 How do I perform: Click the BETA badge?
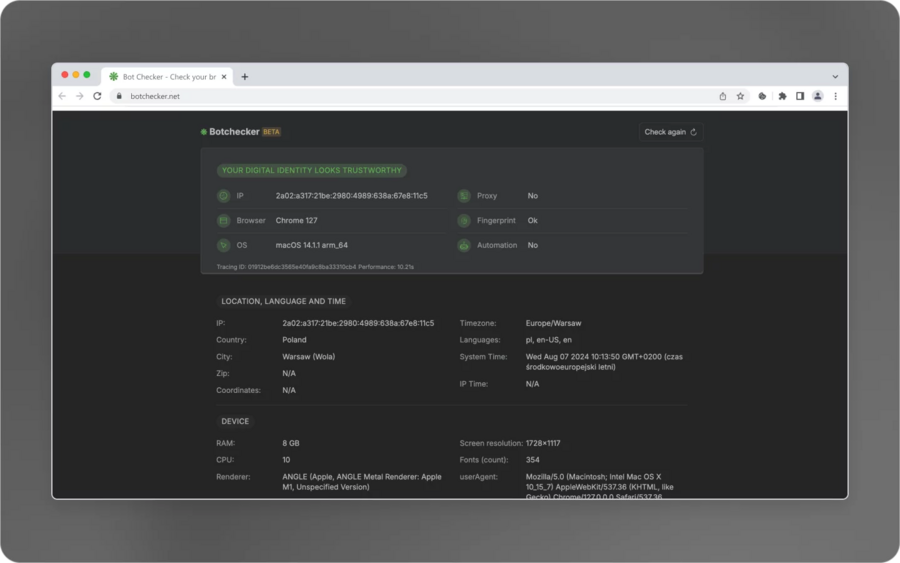pos(271,131)
